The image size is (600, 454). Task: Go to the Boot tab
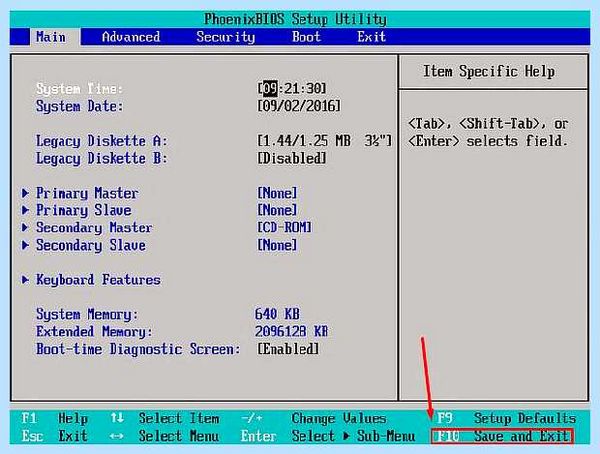pyautogui.click(x=306, y=37)
